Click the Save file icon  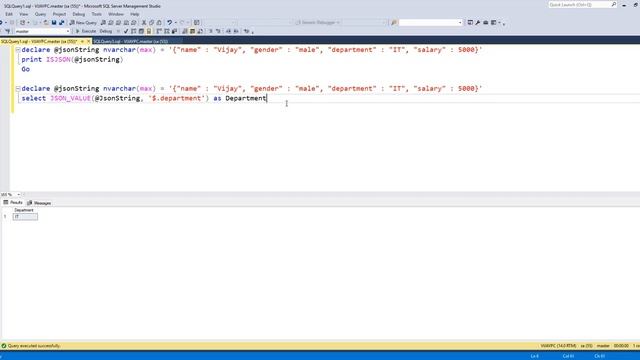pos(53,22)
